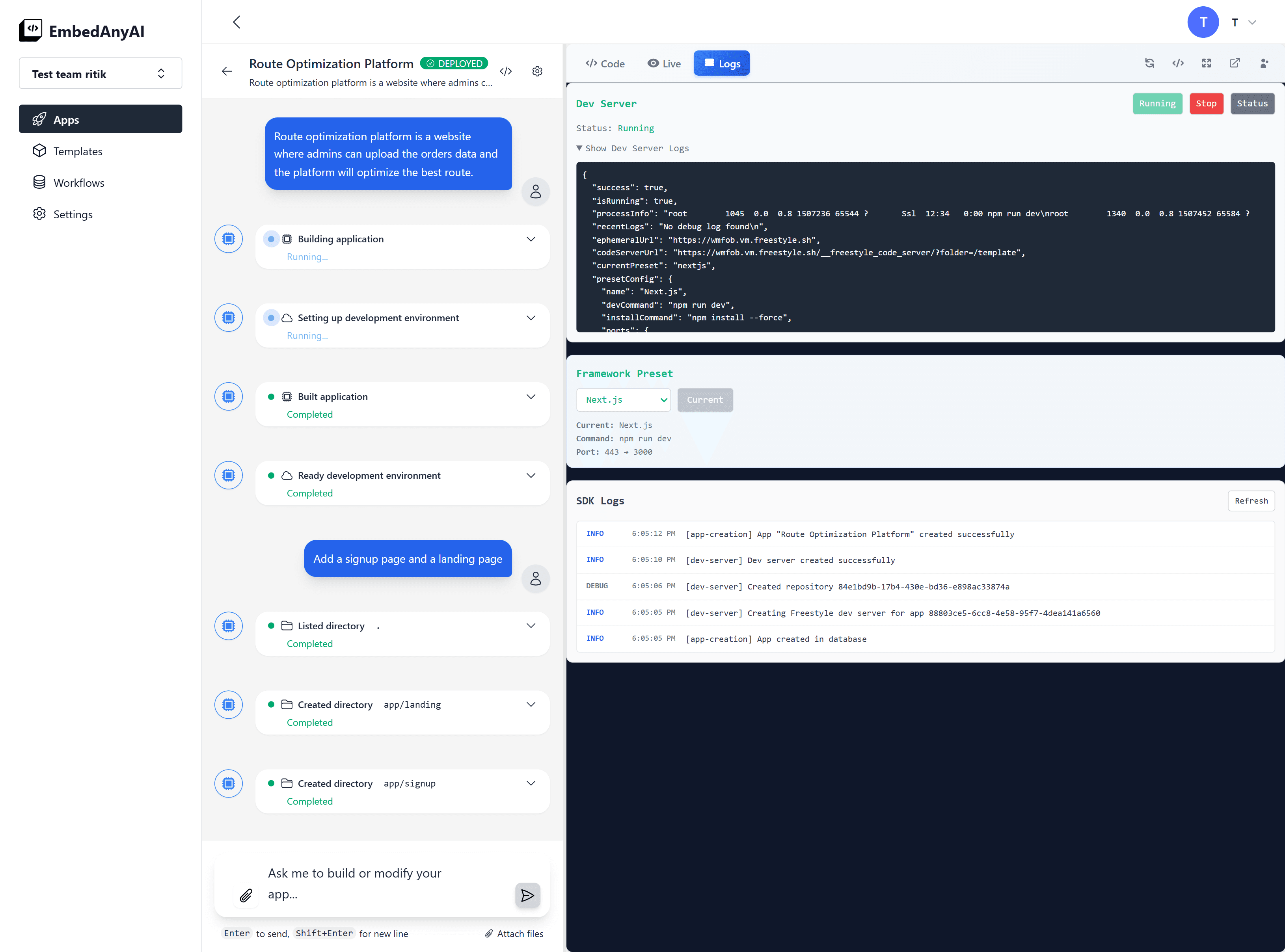
Task: Open the Test team ritik team switcher
Action: pyautogui.click(x=100, y=73)
